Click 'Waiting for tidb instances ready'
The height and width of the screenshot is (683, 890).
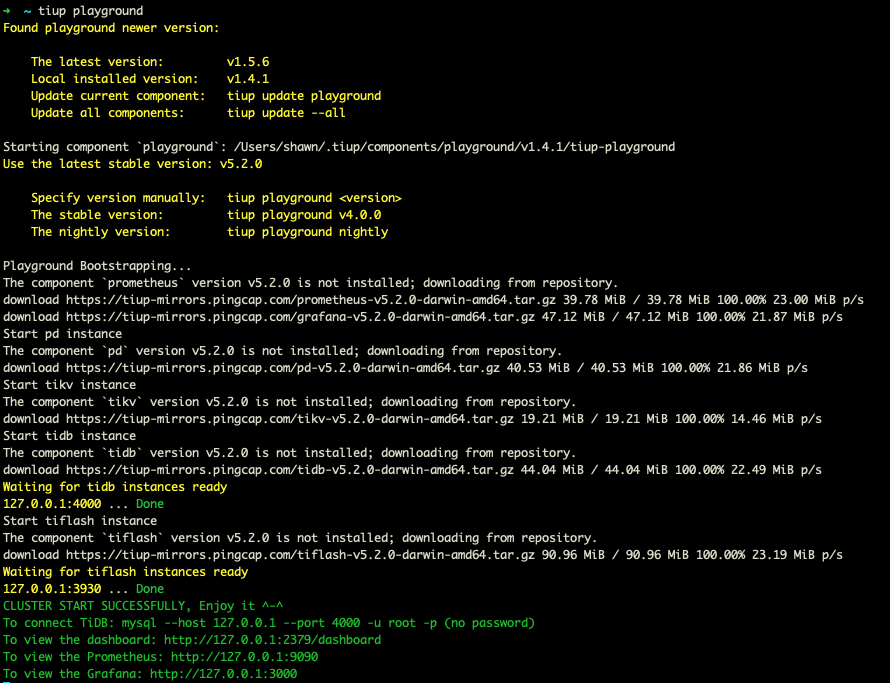115,487
